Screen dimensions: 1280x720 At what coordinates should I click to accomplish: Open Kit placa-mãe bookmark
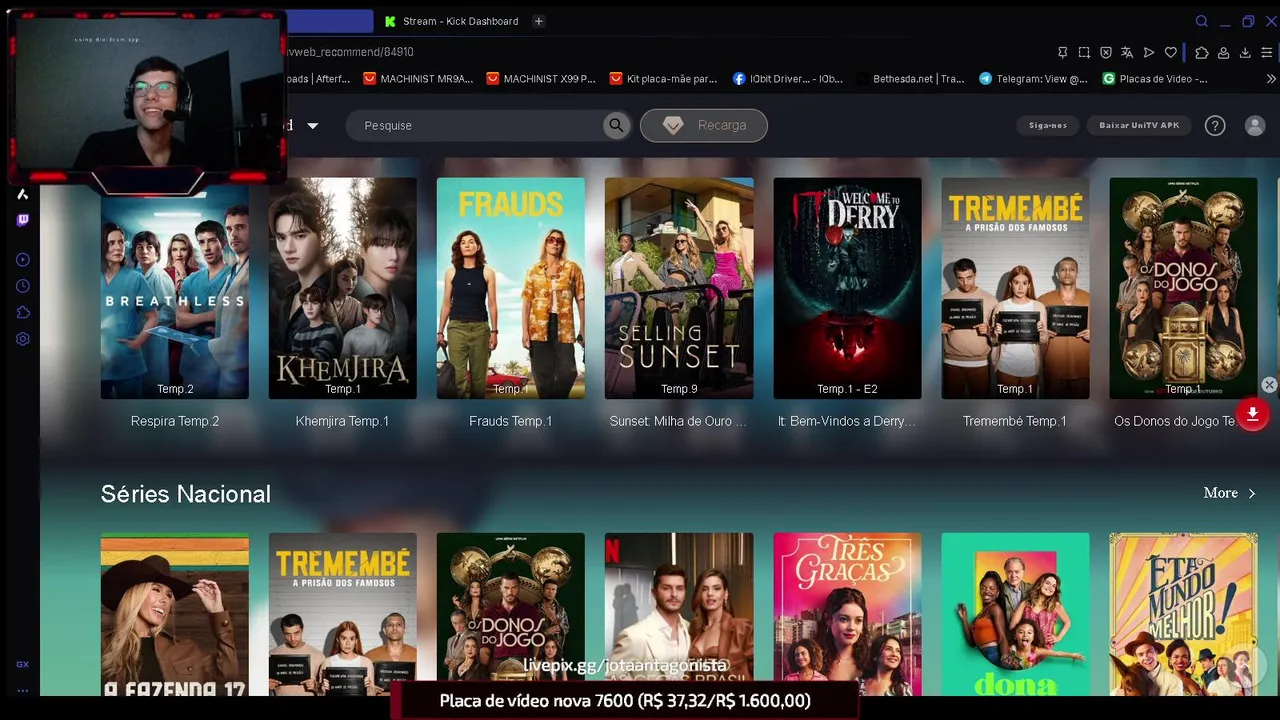coord(663,79)
